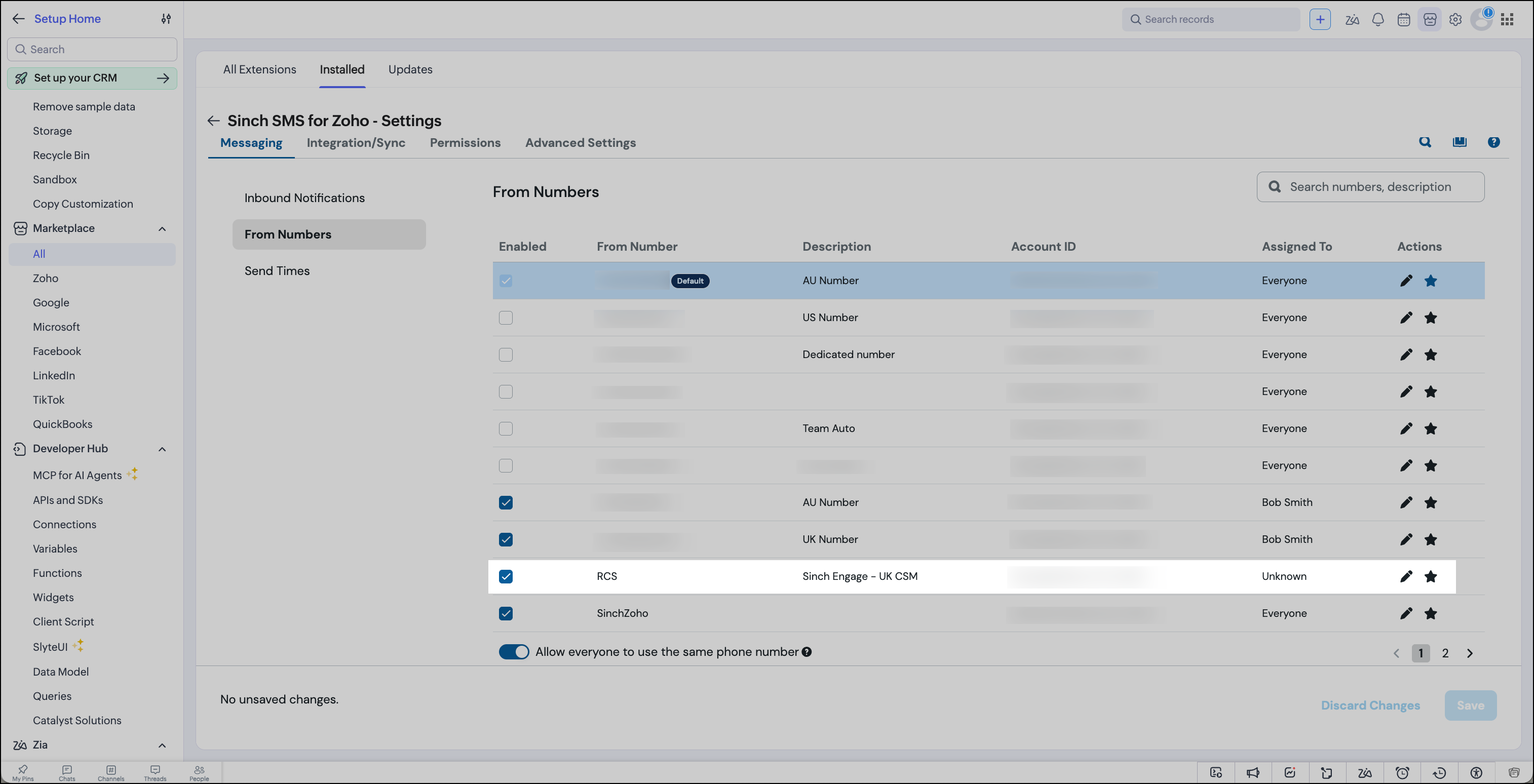Open the Marketplace store icon in top bar

click(x=1429, y=20)
